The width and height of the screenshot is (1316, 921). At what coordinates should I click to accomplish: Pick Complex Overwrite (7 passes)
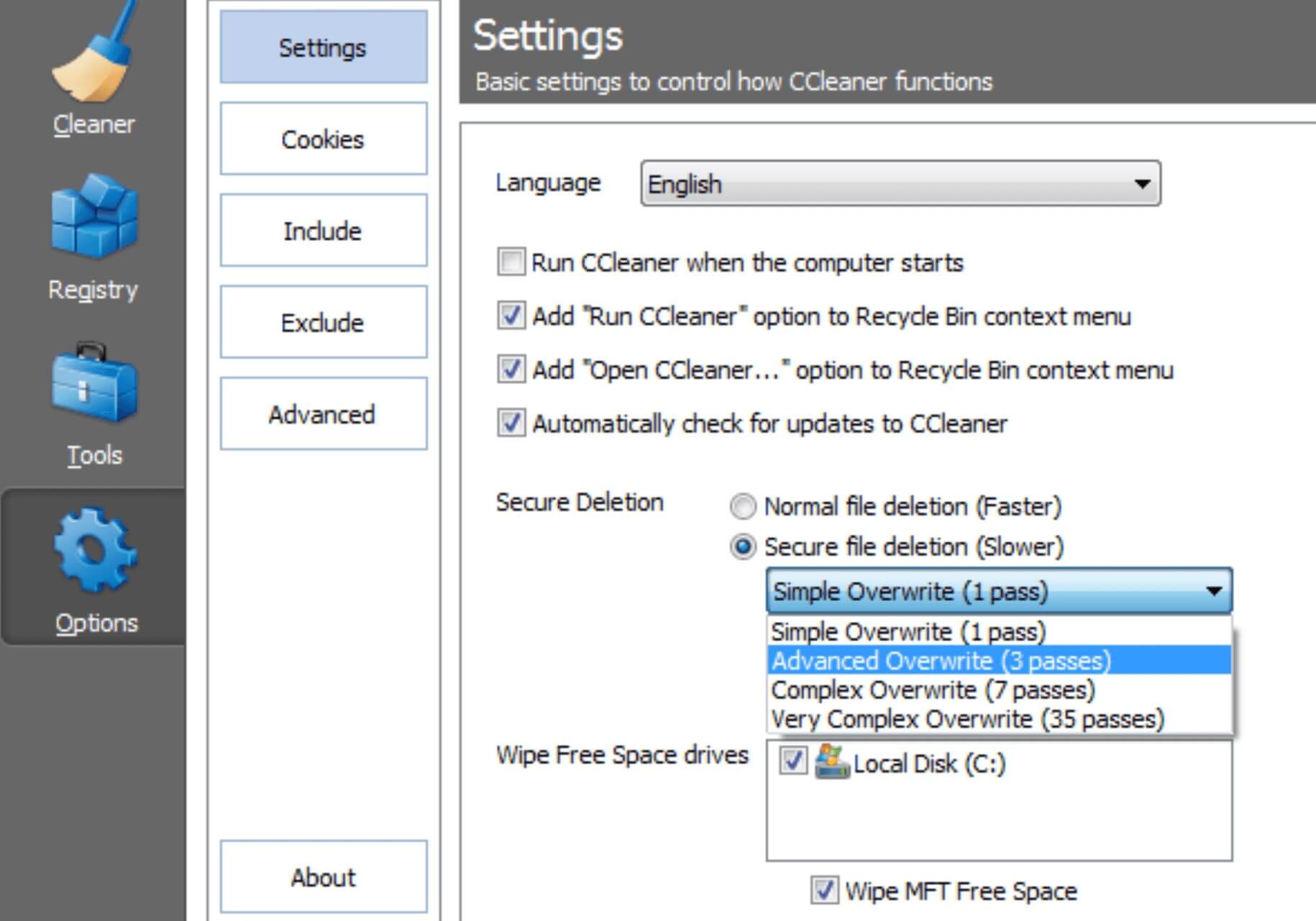[x=932, y=690]
